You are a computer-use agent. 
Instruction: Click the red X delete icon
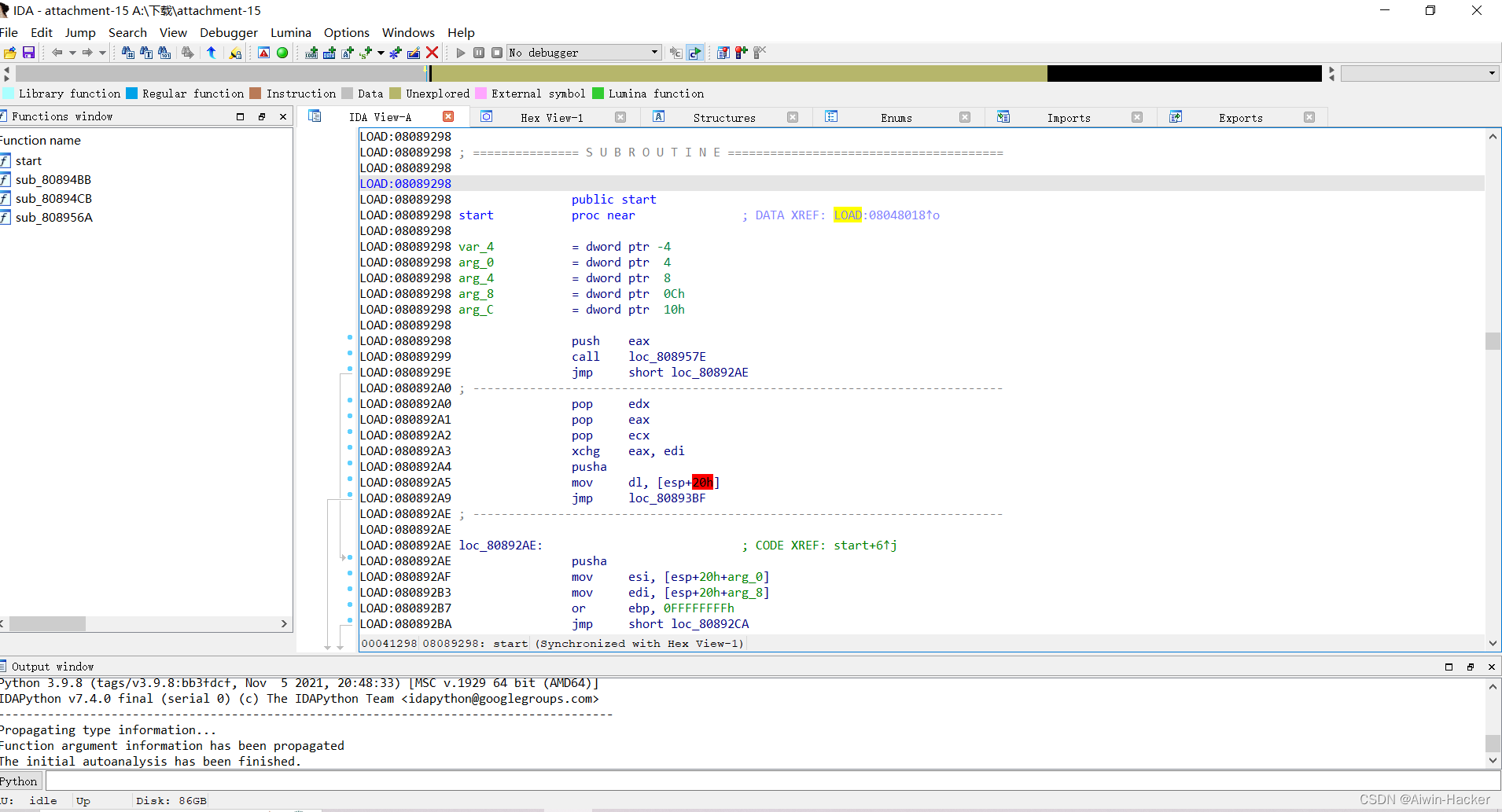point(432,53)
